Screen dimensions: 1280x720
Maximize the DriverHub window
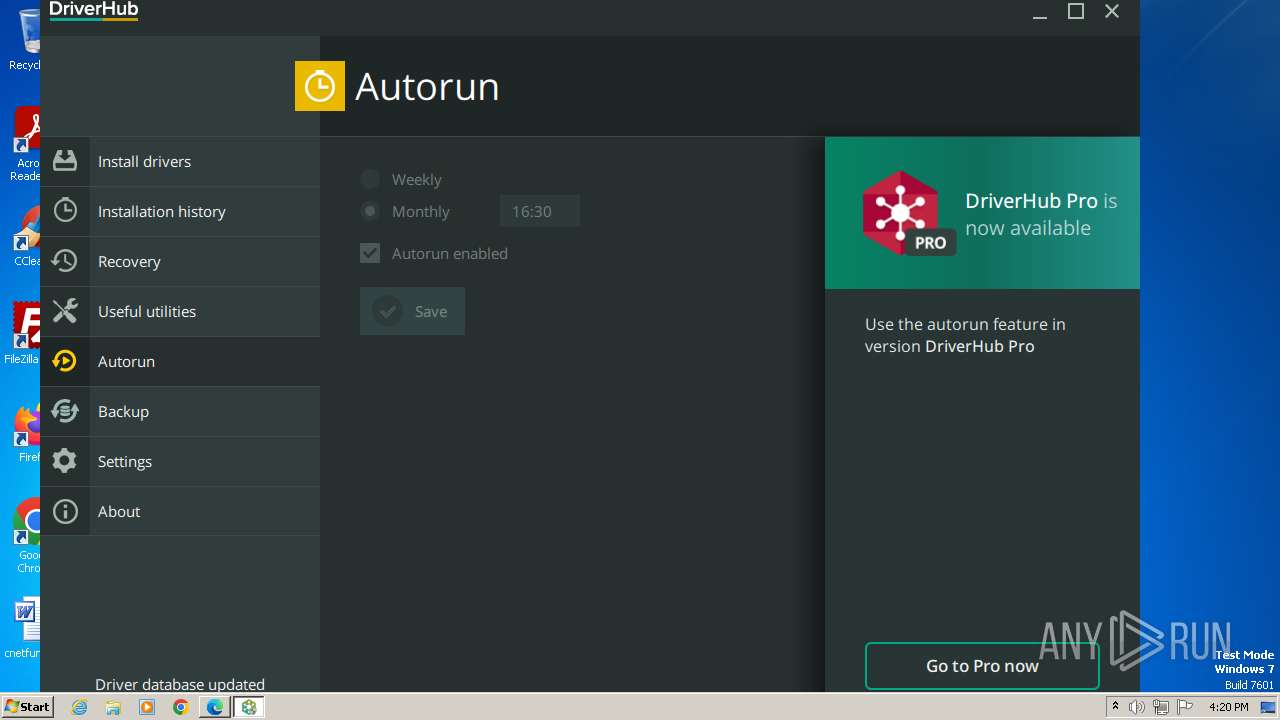1076,11
